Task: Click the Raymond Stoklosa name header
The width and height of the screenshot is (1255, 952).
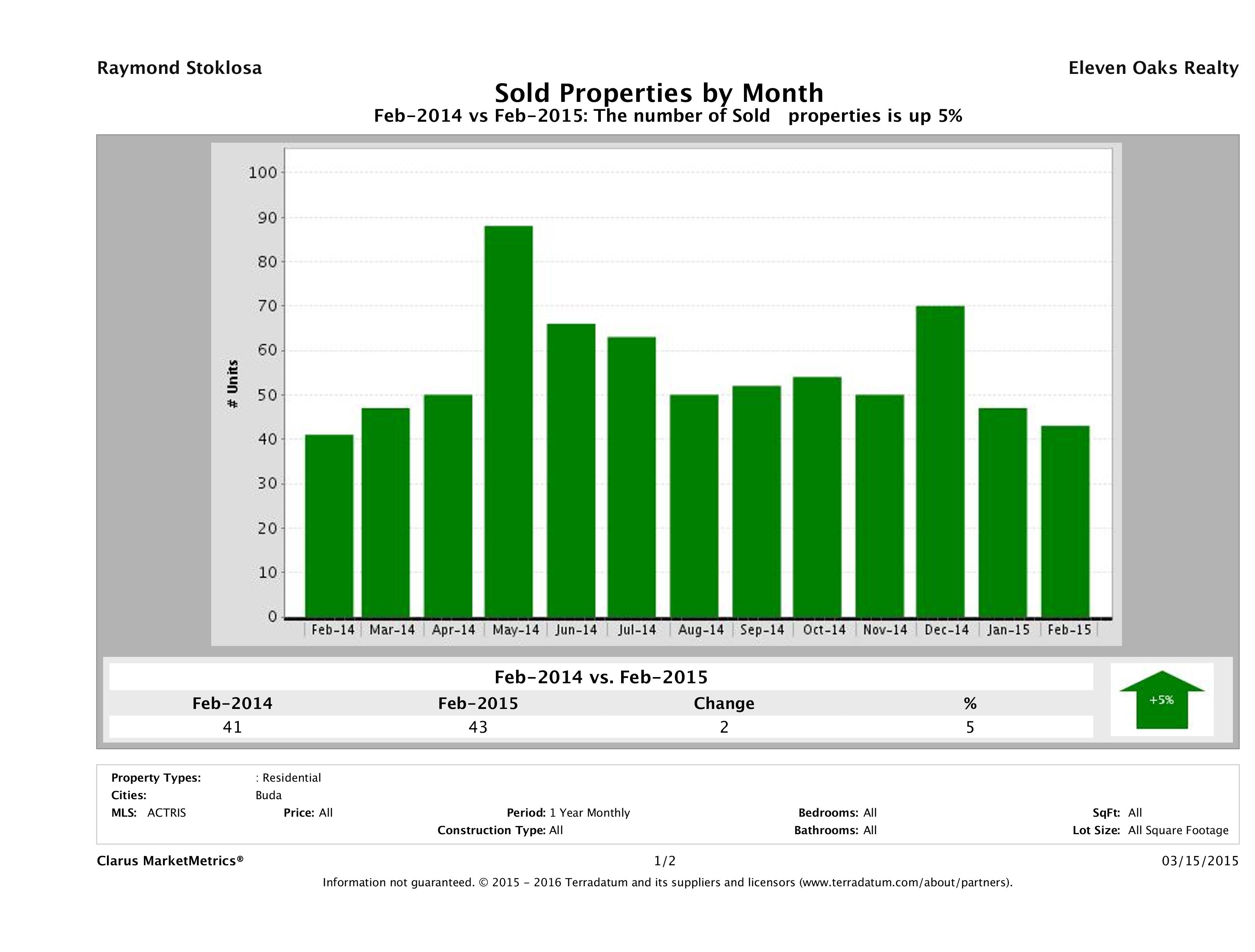Action: click(179, 68)
